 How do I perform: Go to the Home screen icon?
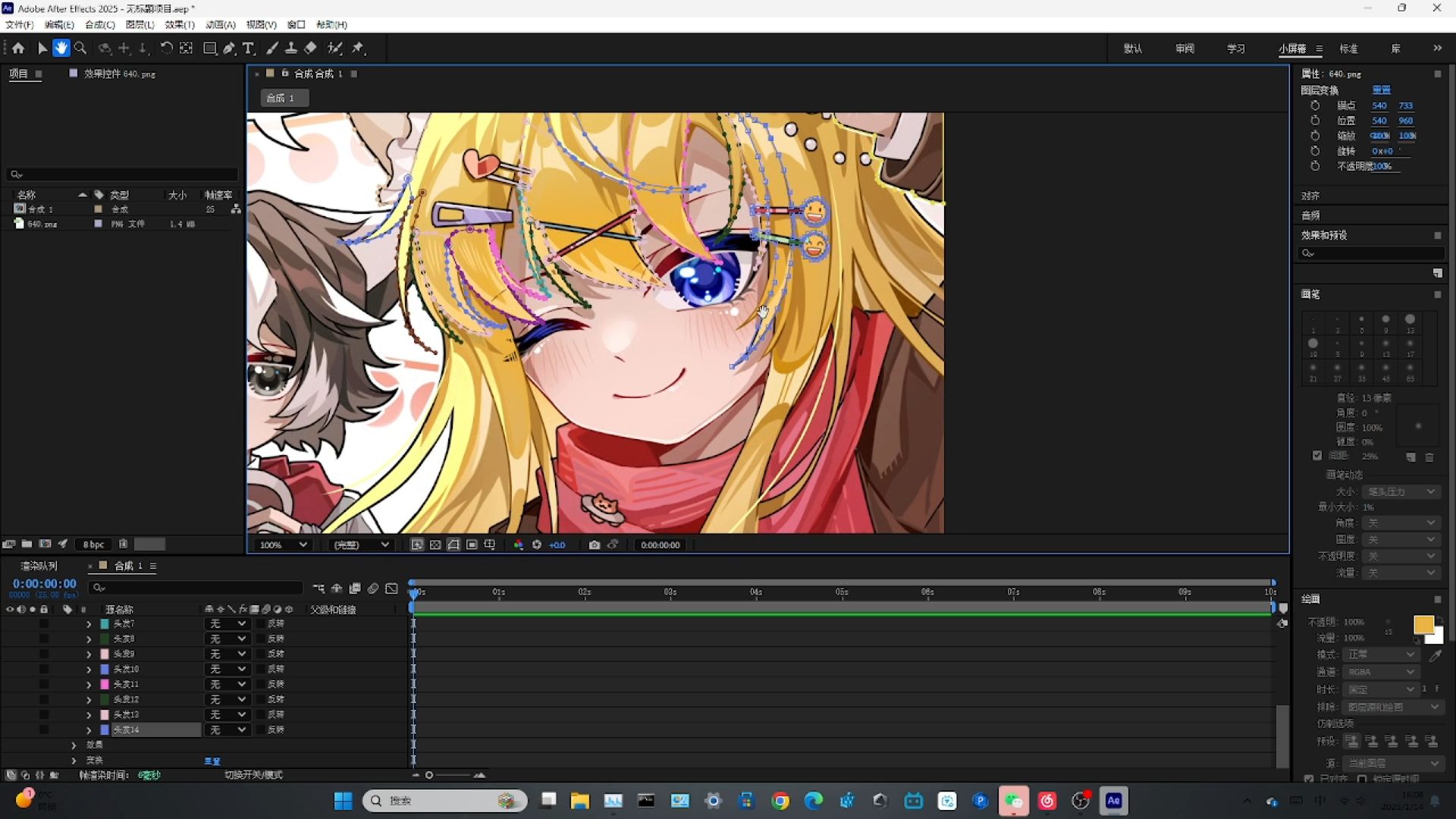[18, 48]
